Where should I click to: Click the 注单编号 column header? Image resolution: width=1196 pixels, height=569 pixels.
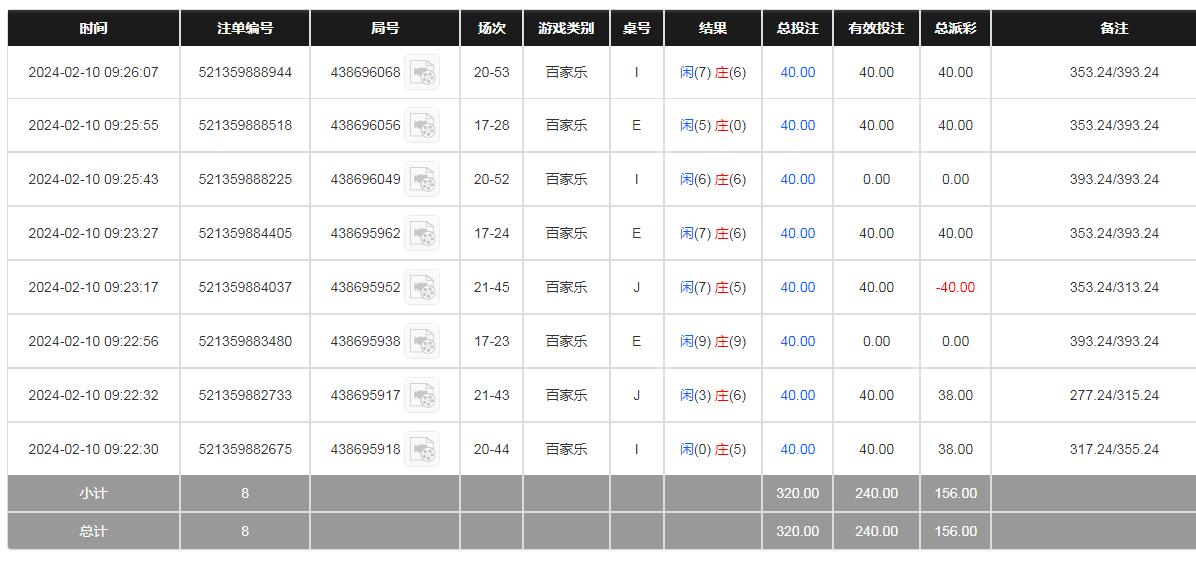[x=245, y=29]
